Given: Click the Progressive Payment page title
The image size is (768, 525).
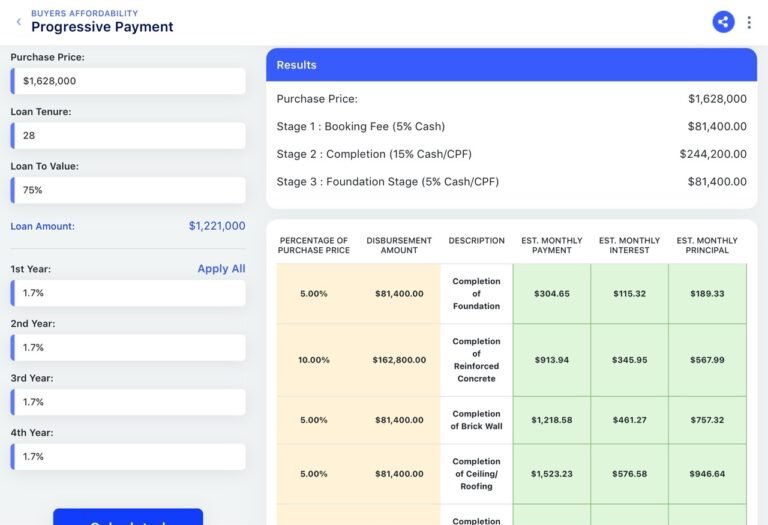Looking at the screenshot, I should [102, 27].
